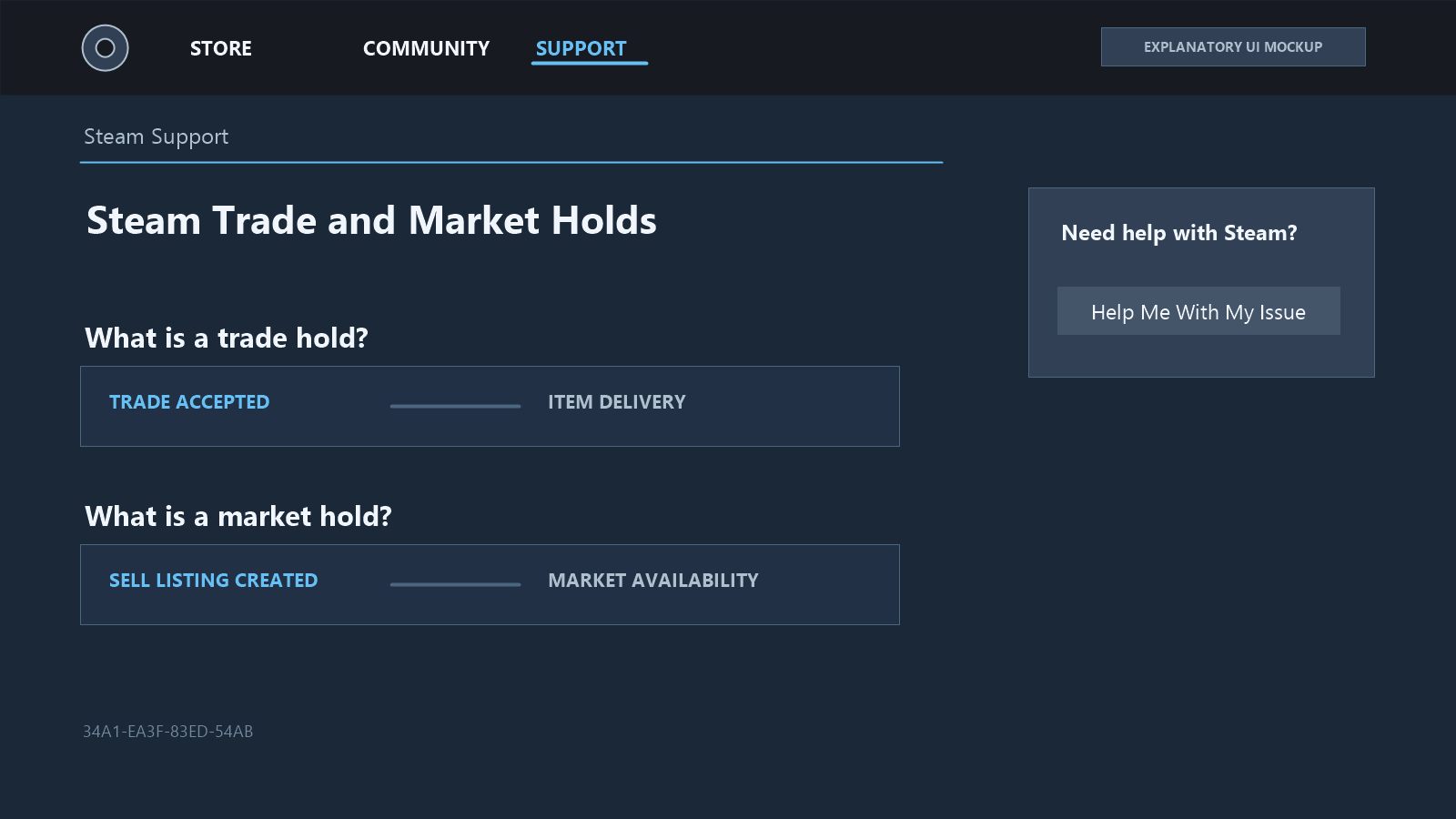The height and width of the screenshot is (819, 1456).
Task: Click Help Me With My Issue button
Action: click(x=1198, y=311)
